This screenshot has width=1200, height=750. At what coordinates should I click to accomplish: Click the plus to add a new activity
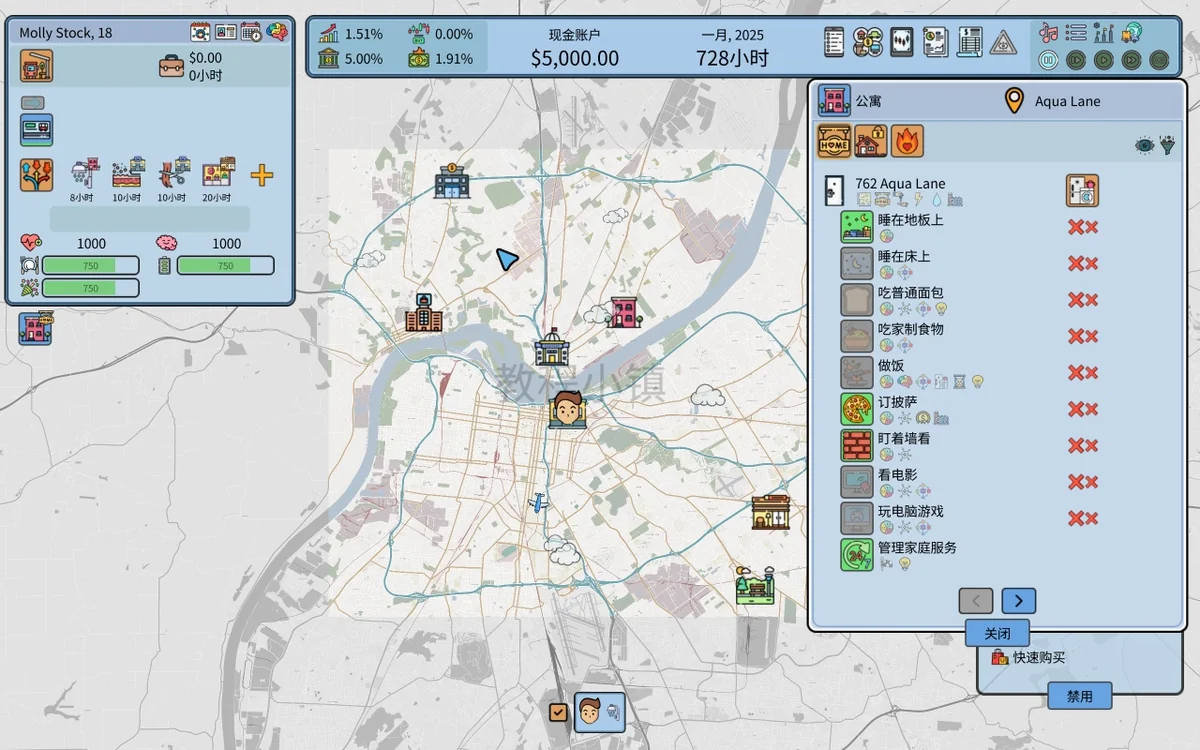[261, 175]
